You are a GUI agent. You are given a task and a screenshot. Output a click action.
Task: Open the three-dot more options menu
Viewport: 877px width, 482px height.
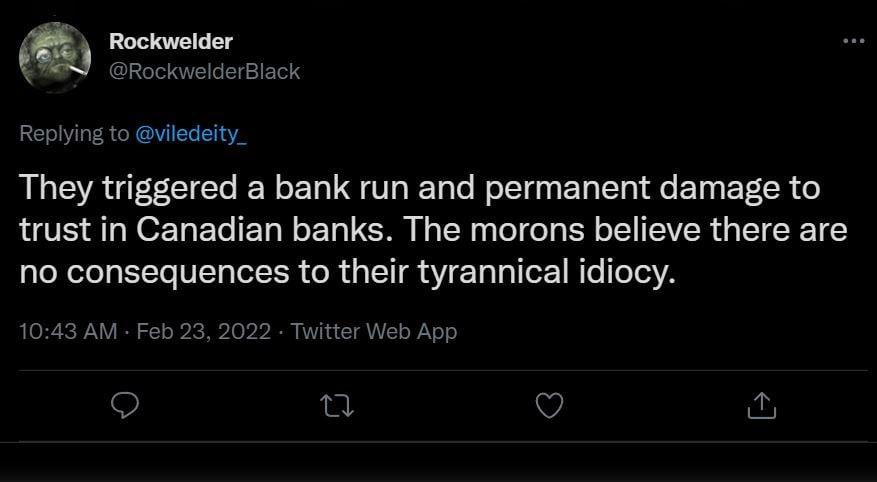point(853,42)
